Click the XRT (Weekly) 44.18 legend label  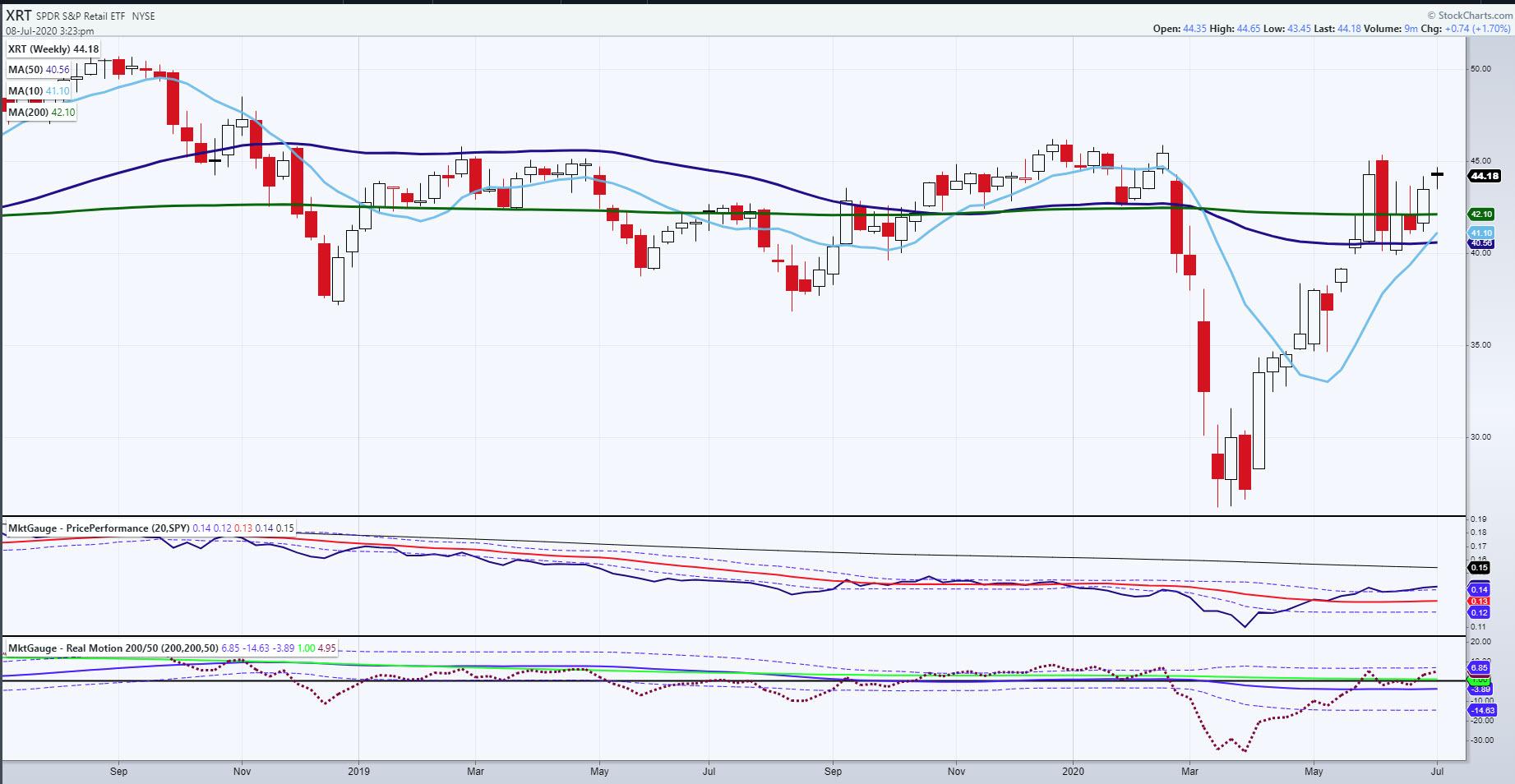click(x=53, y=49)
